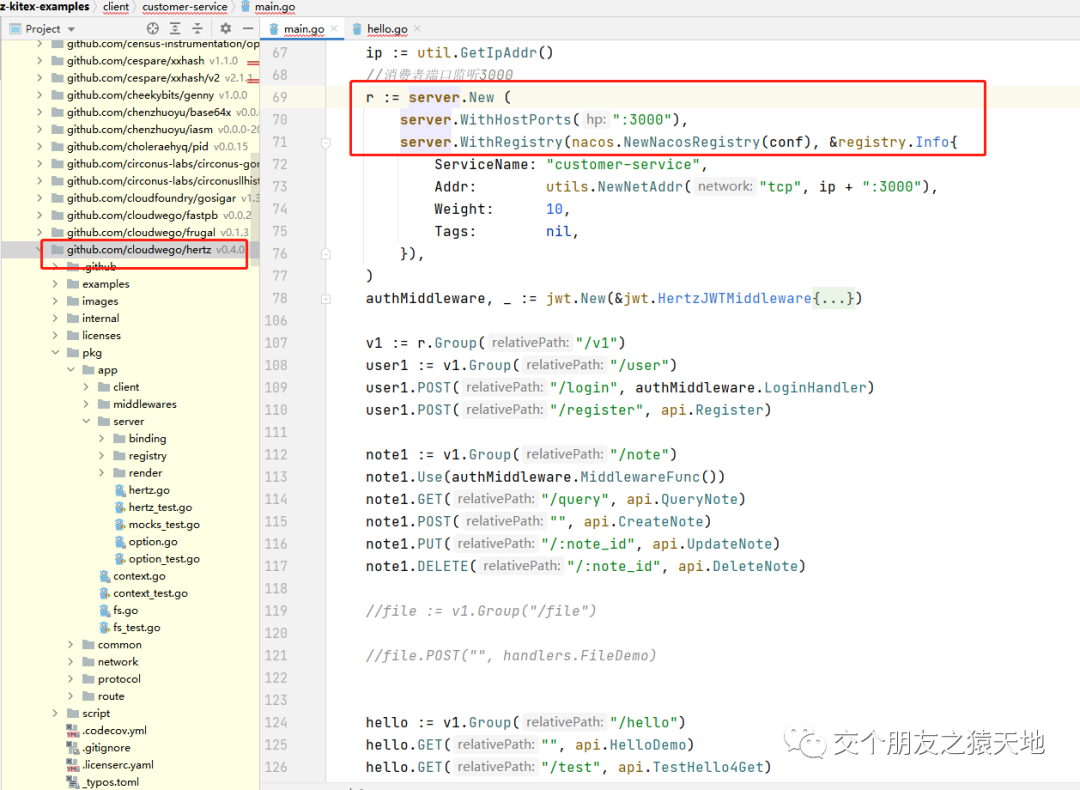Collapse the app folder
Image resolution: width=1080 pixels, height=790 pixels.
(x=70, y=370)
